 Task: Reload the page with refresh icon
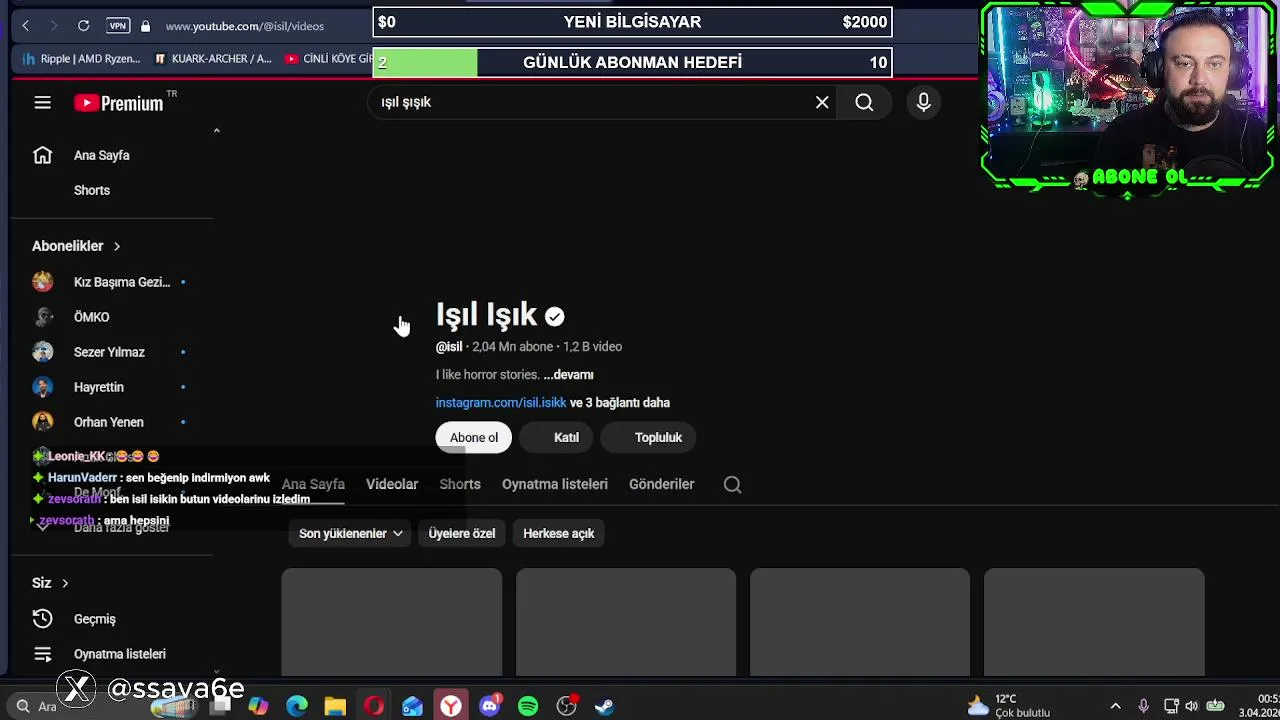click(x=84, y=26)
